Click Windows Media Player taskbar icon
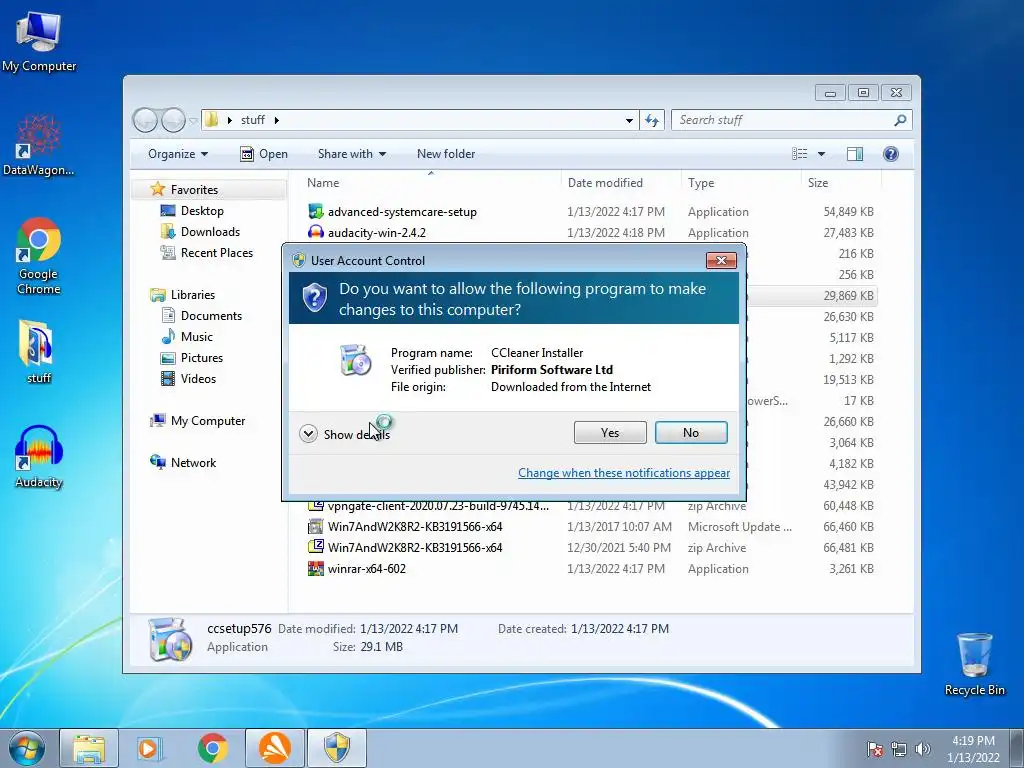Viewport: 1024px width, 768px height. pos(149,748)
